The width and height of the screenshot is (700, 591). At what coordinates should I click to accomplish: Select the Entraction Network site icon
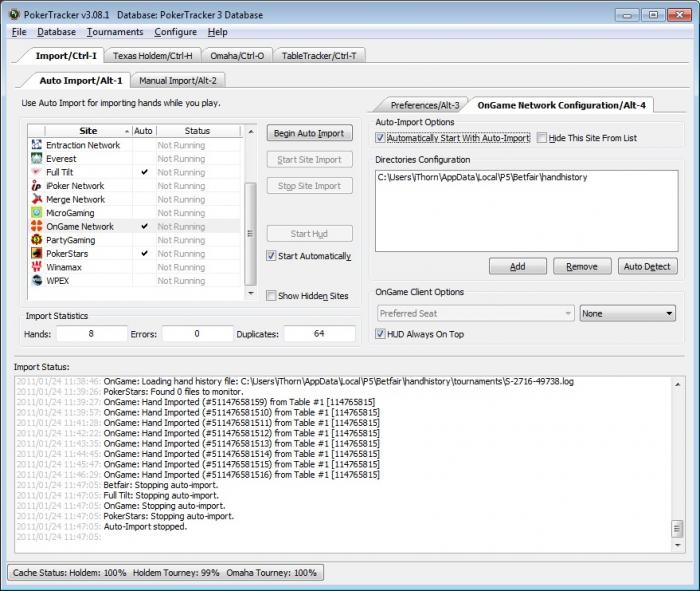click(37, 145)
